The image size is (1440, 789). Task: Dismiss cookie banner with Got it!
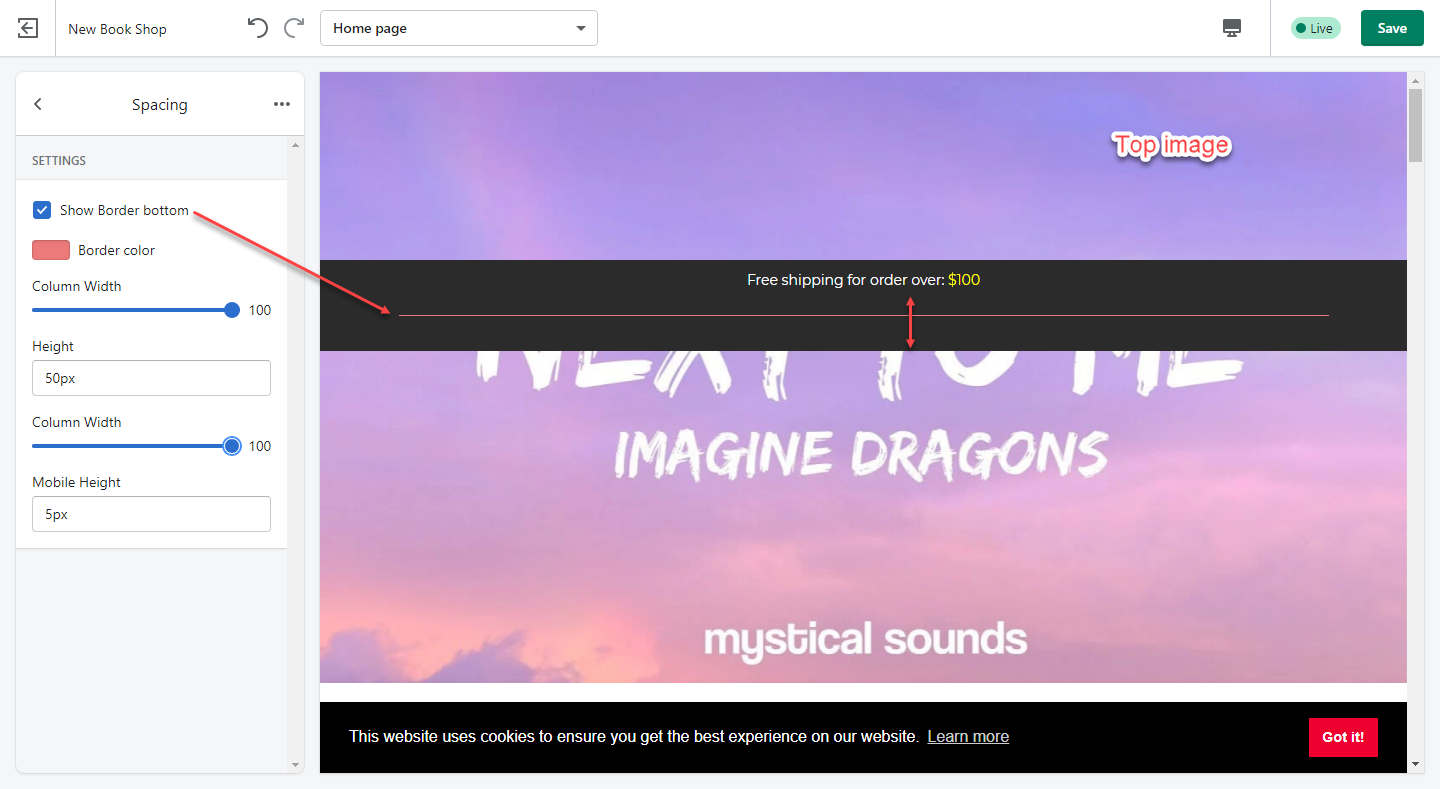click(1343, 737)
